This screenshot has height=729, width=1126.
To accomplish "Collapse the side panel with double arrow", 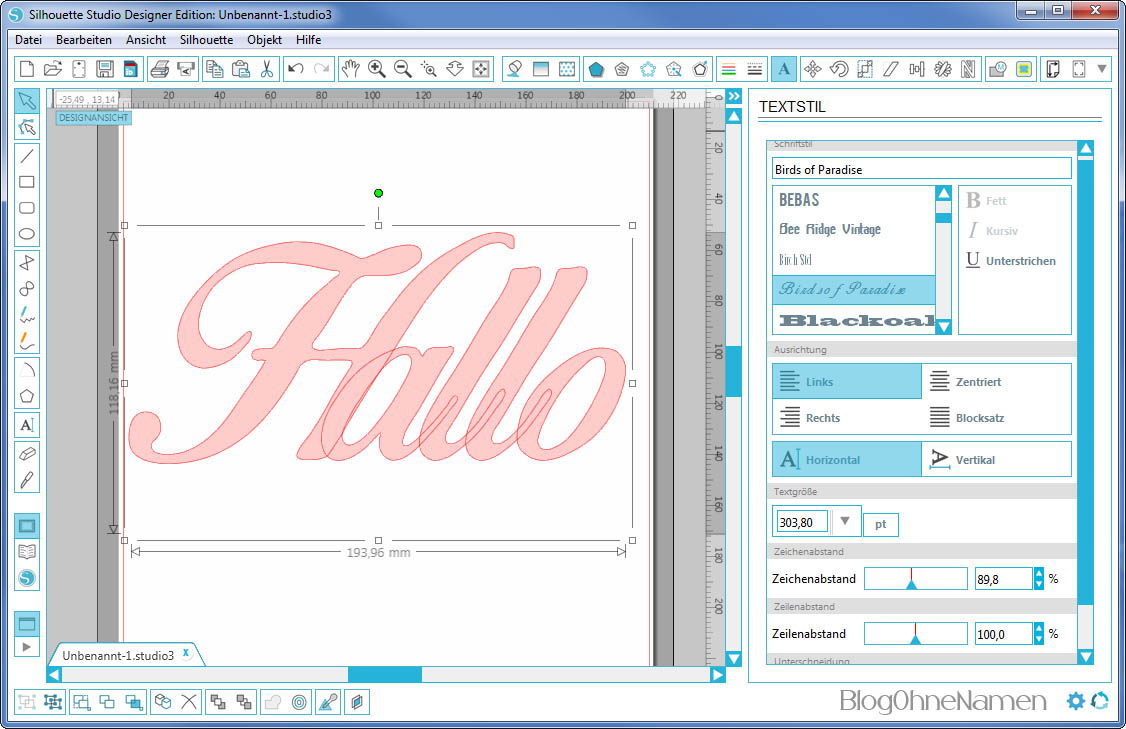I will (x=734, y=97).
